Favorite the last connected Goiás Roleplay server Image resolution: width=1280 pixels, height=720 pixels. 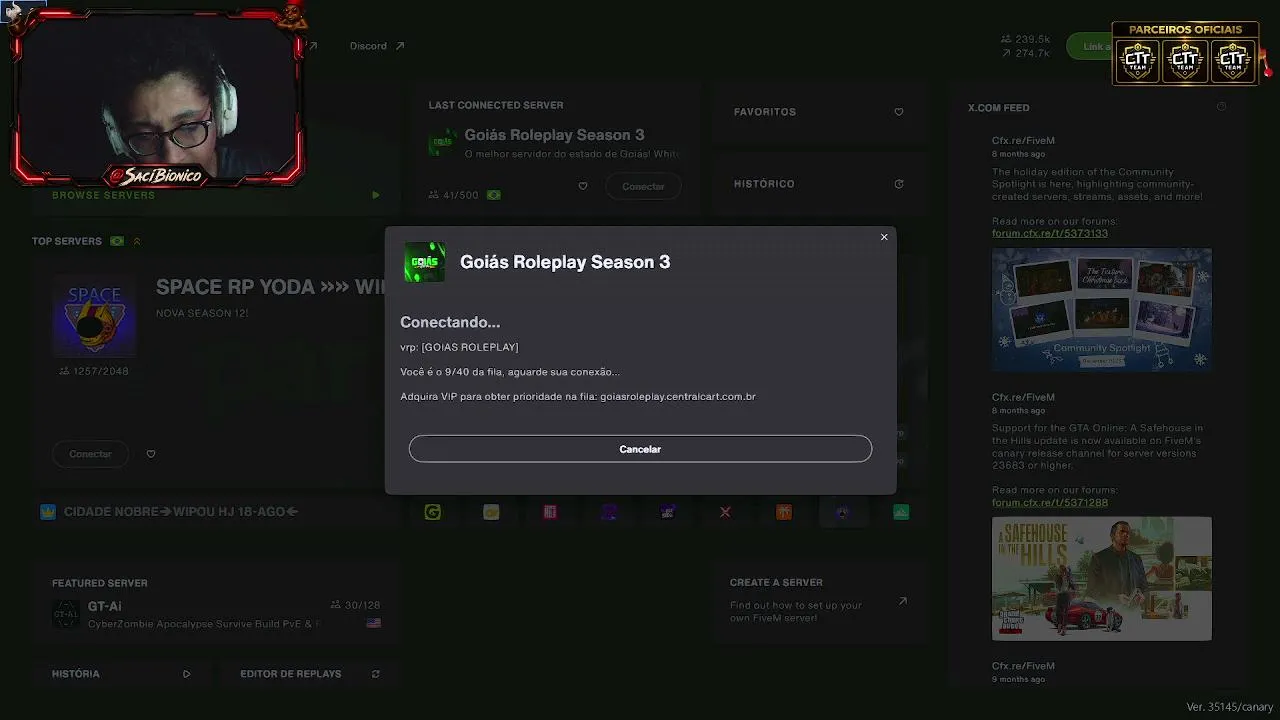coord(583,186)
